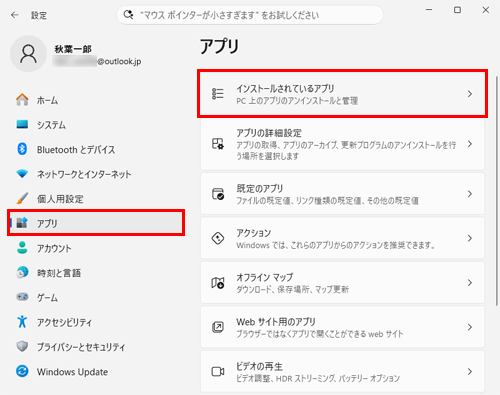This screenshot has height=395, width=500.
Task: Open システム settings category
Action: [x=96, y=124]
